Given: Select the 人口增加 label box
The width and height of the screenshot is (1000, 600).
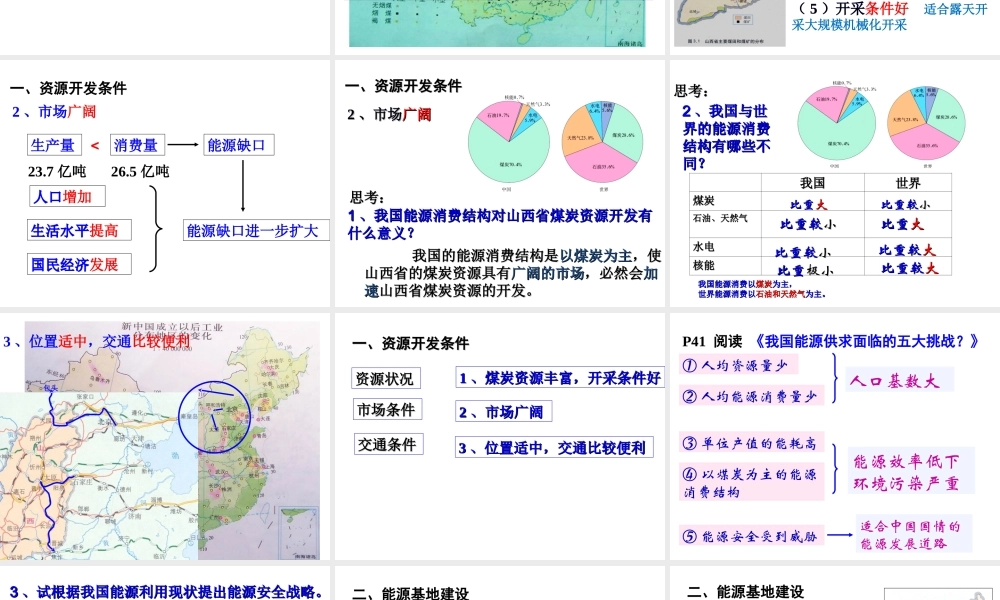Looking at the screenshot, I should (62, 197).
